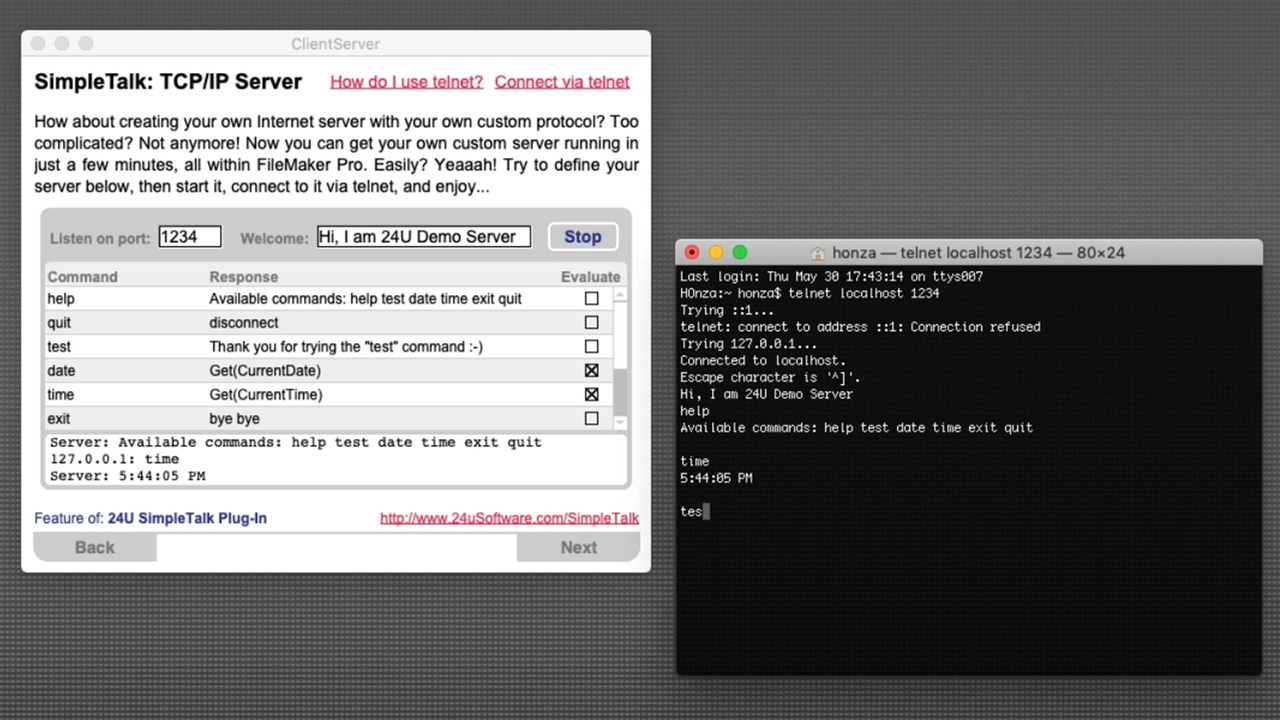Disable evaluation for the date command
Screen dimensions: 1280x720
pyautogui.click(x=591, y=370)
